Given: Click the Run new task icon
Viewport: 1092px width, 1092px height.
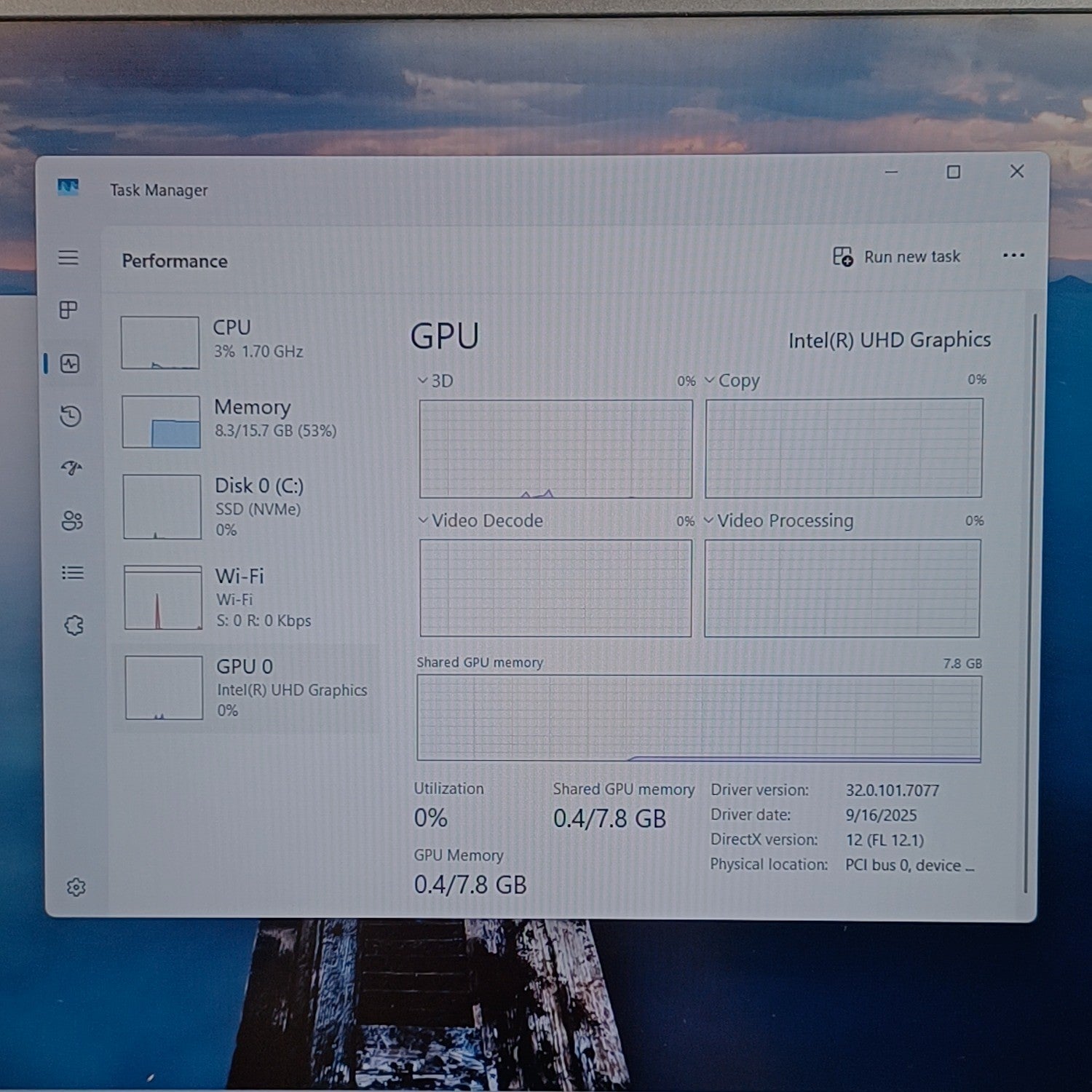Looking at the screenshot, I should pyautogui.click(x=843, y=257).
